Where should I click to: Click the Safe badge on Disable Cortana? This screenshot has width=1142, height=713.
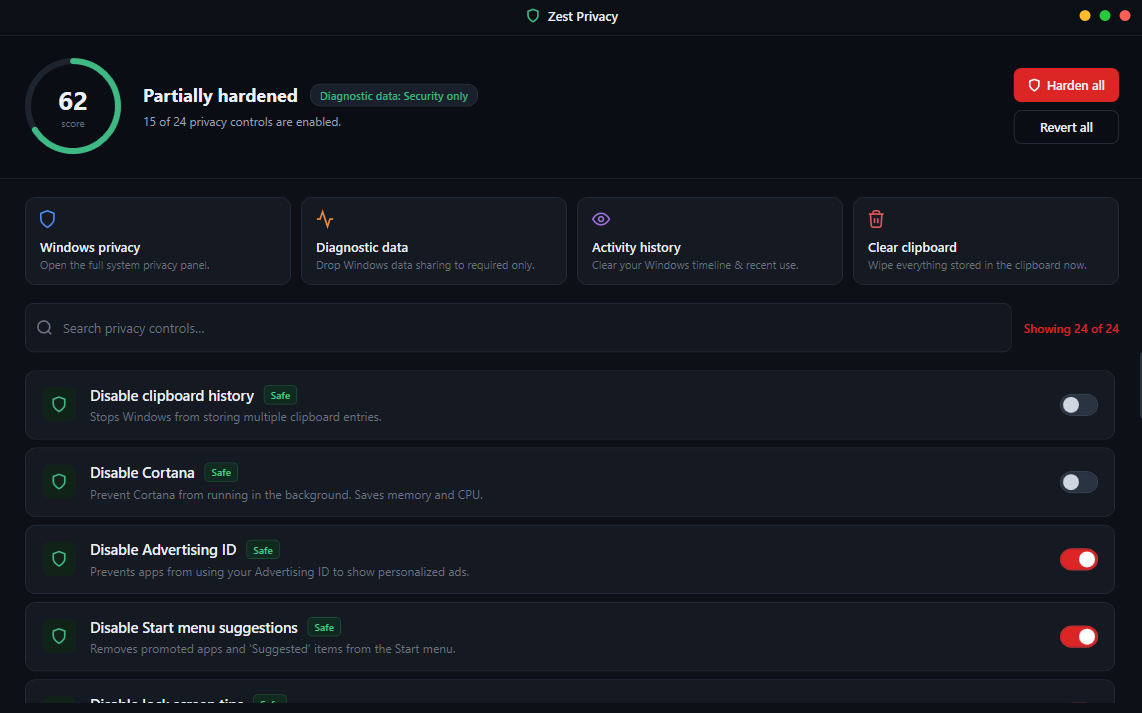[x=221, y=473]
